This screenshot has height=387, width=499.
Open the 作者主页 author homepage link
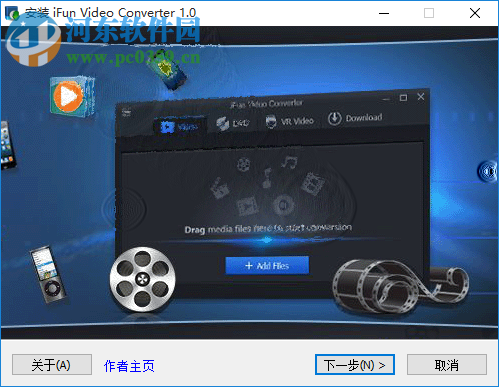[129, 366]
